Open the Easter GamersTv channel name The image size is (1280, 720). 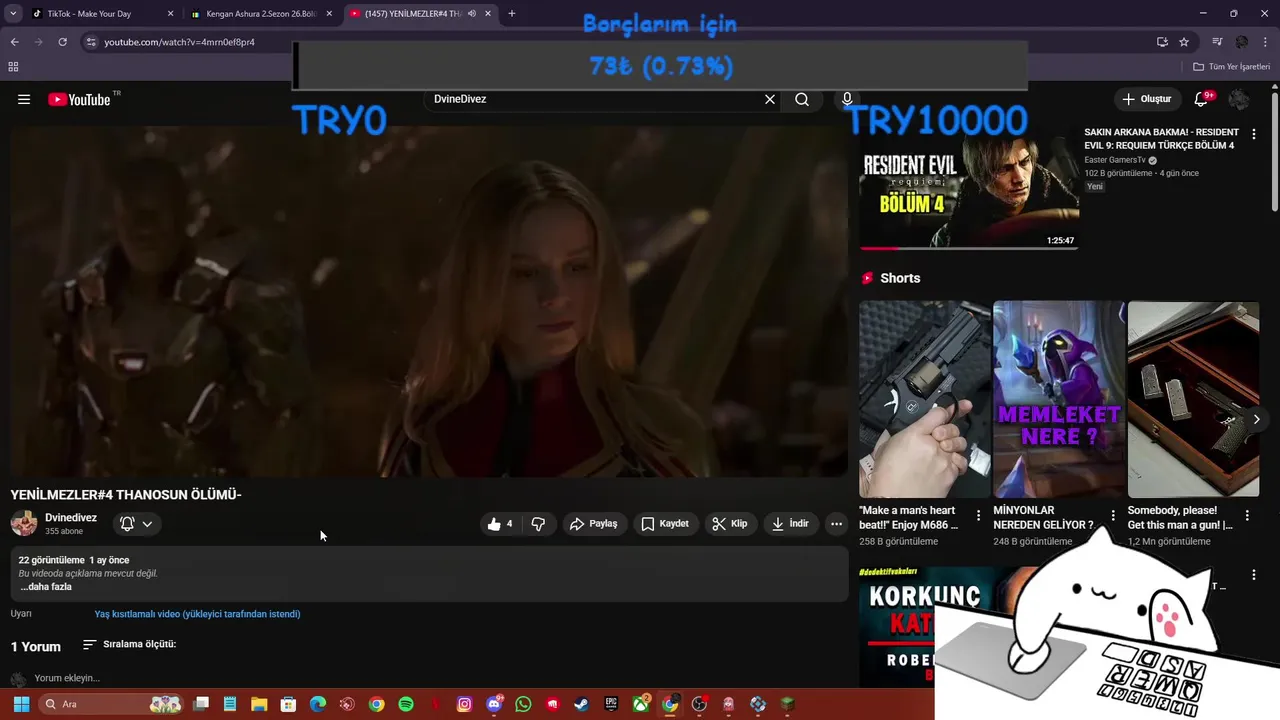[1115, 160]
